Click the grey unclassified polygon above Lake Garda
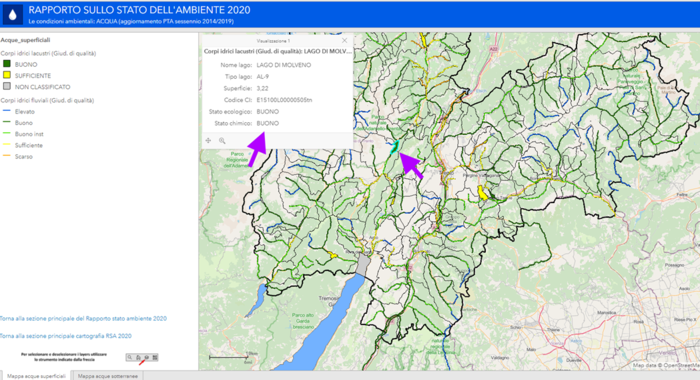Screen dimensions: 700x380 pos(363,265)
